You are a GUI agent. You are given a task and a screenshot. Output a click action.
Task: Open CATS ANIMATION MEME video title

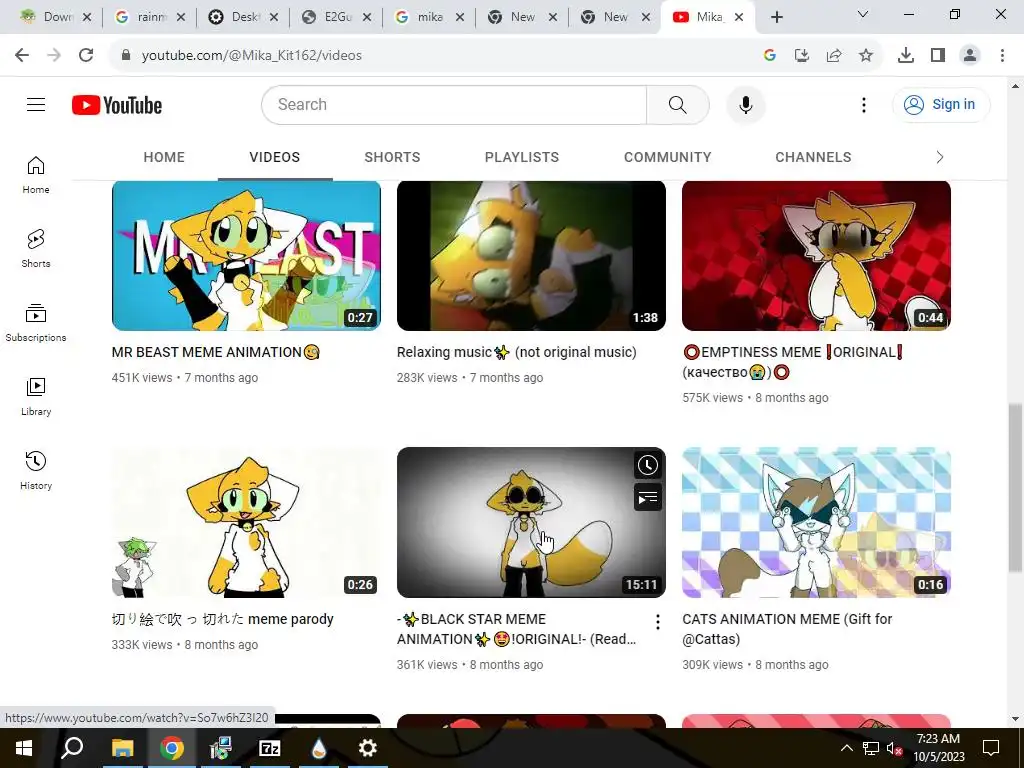tap(787, 629)
